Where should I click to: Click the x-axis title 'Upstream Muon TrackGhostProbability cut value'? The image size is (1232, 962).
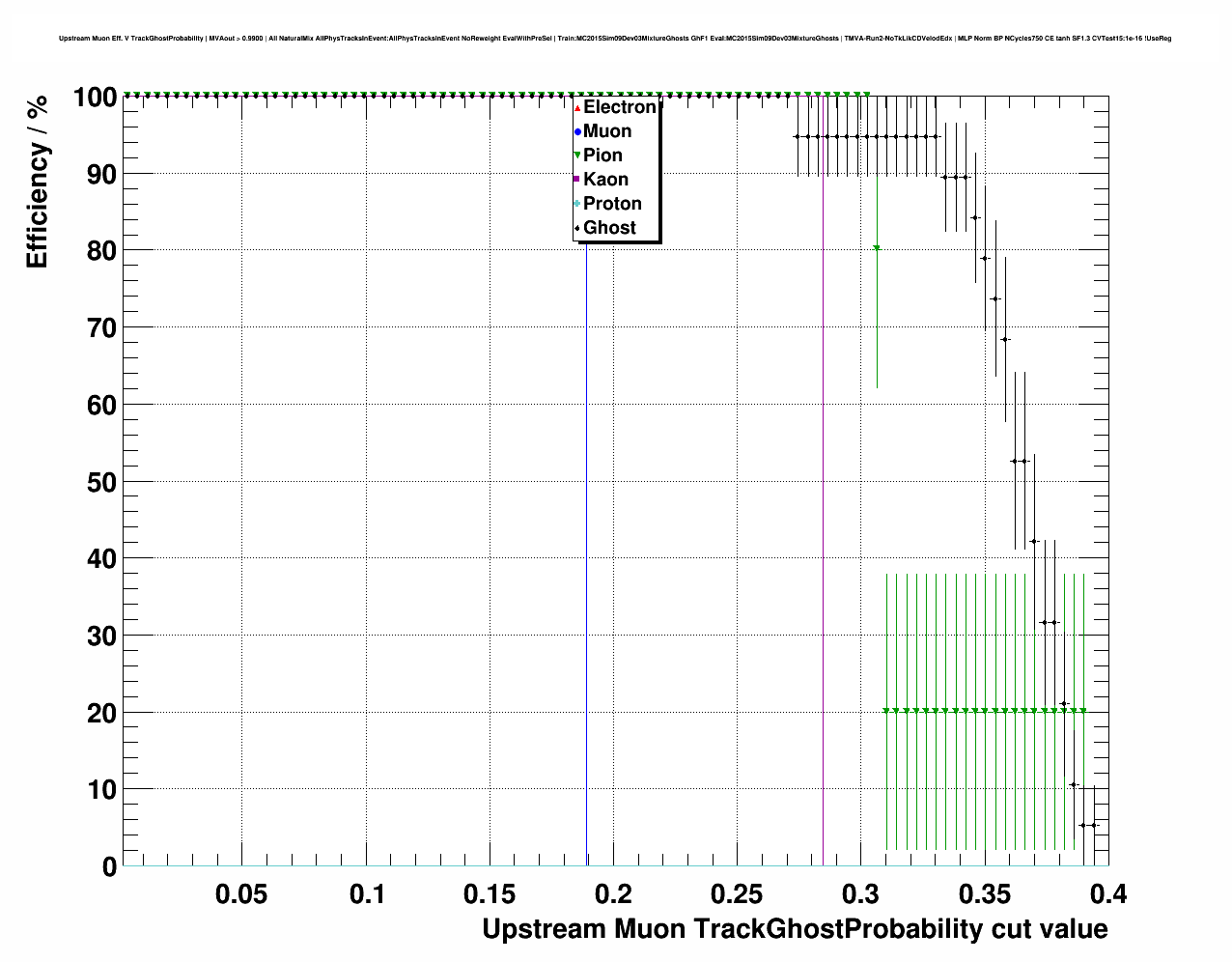(x=794, y=929)
